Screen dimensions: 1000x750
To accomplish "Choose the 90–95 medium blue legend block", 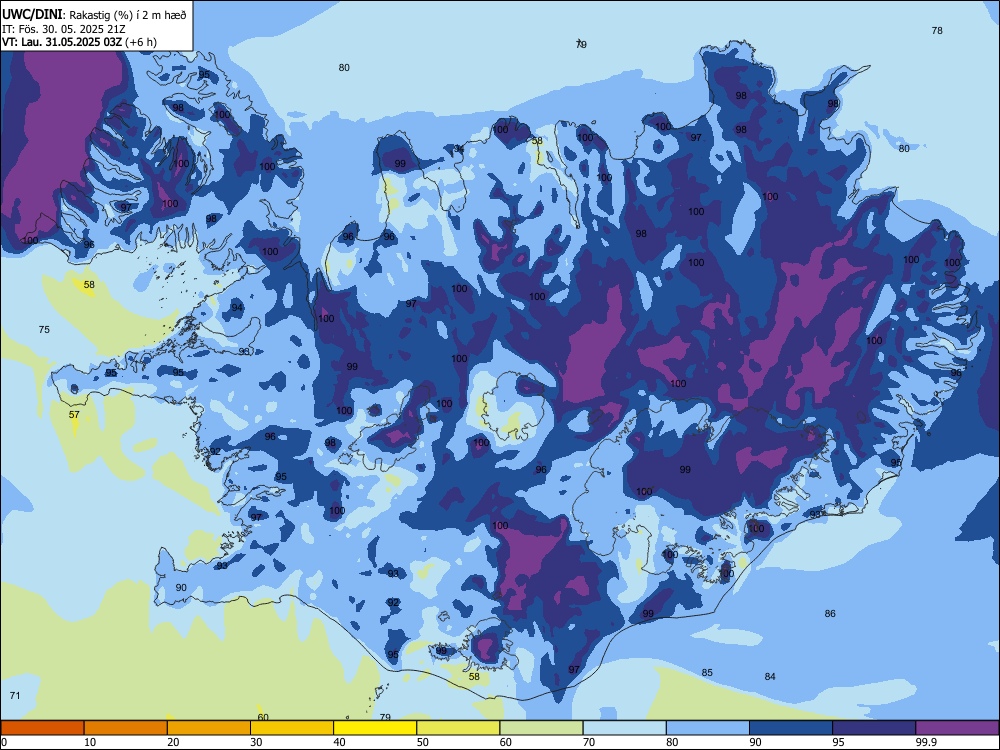I will click(x=791, y=728).
